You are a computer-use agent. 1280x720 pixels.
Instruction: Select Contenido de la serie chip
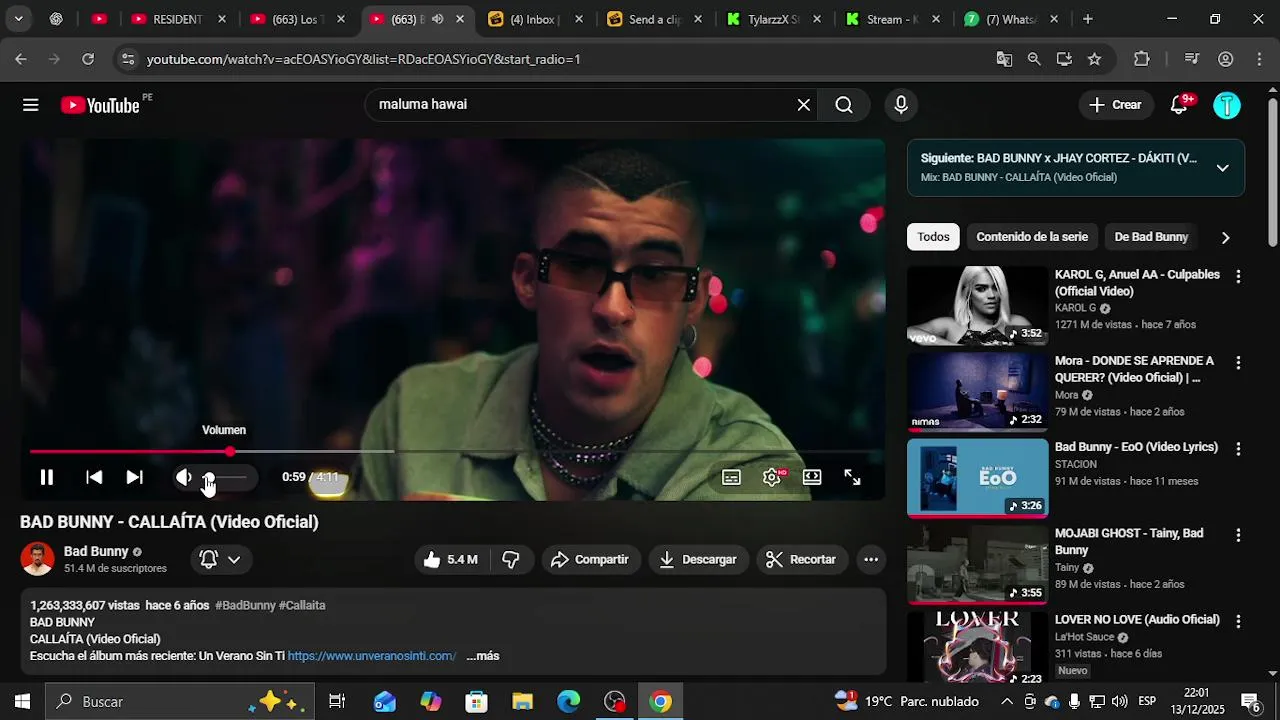click(x=1032, y=237)
